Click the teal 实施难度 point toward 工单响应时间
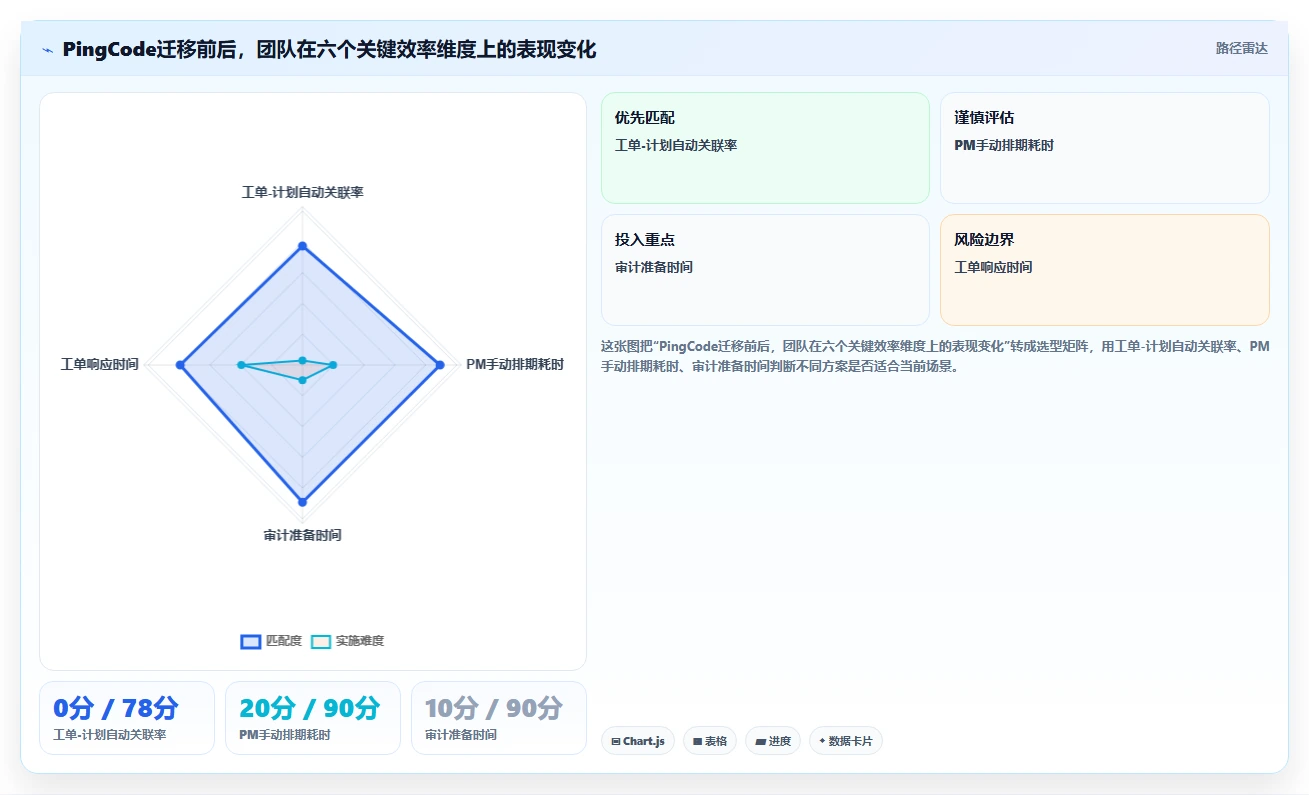The height and width of the screenshot is (795, 1309). click(x=241, y=365)
